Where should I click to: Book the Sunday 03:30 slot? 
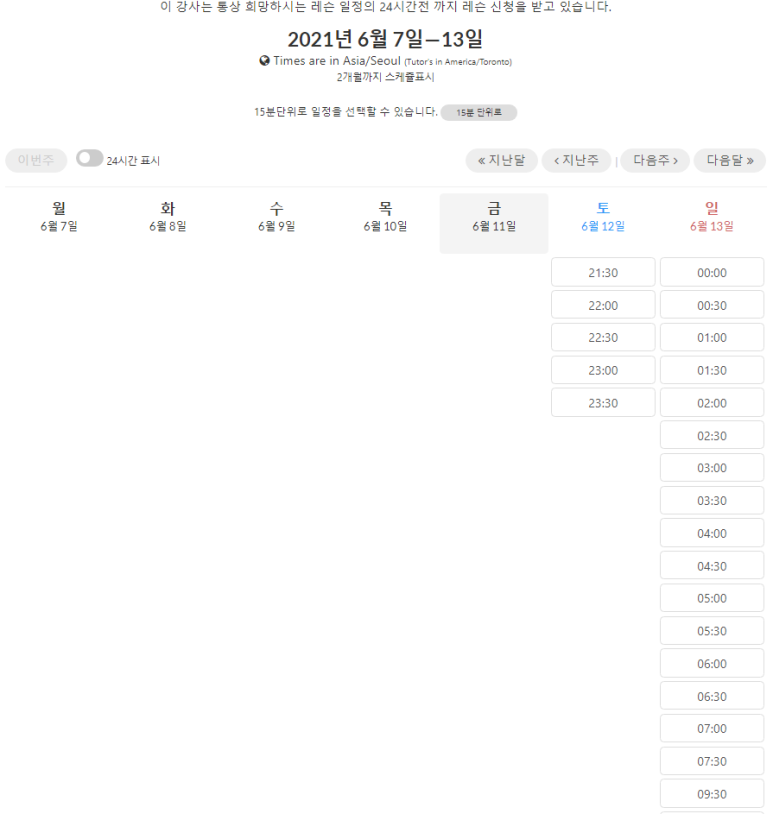point(712,500)
